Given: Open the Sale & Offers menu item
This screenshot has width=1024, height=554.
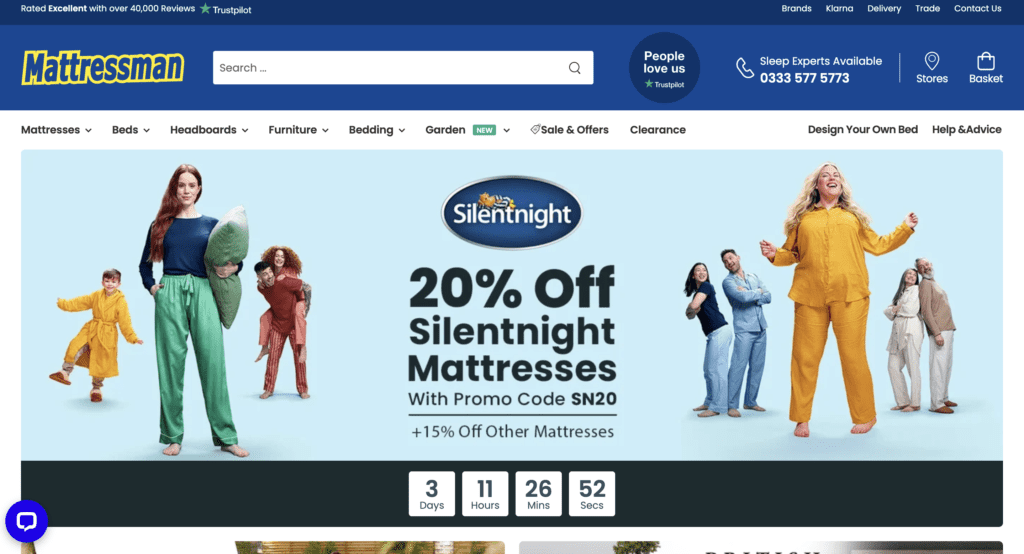Looking at the screenshot, I should 569,130.
